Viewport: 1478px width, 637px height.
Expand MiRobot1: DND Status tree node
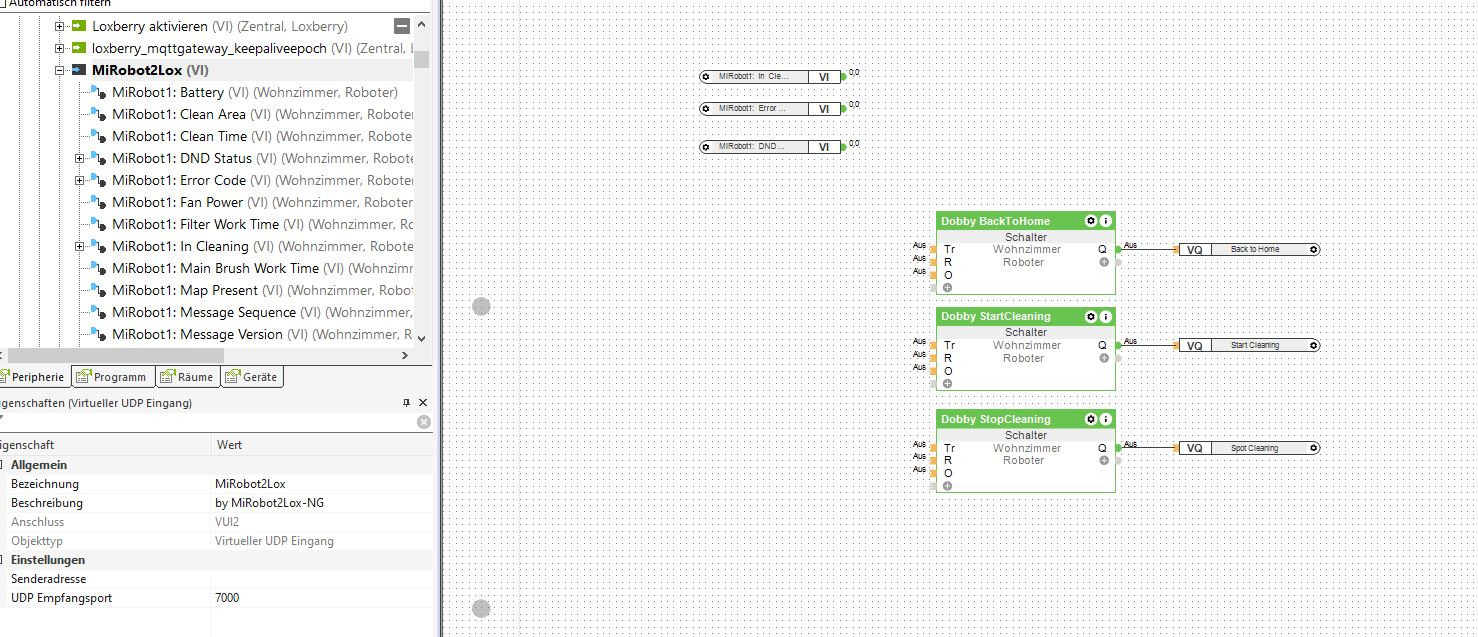[x=80, y=158]
